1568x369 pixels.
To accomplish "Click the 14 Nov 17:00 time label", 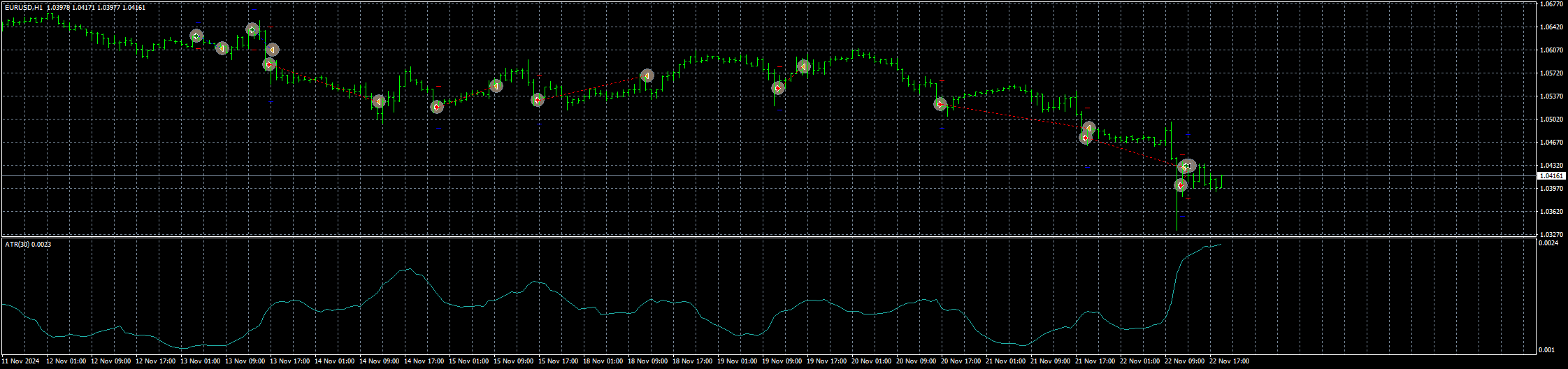I will click(x=424, y=361).
